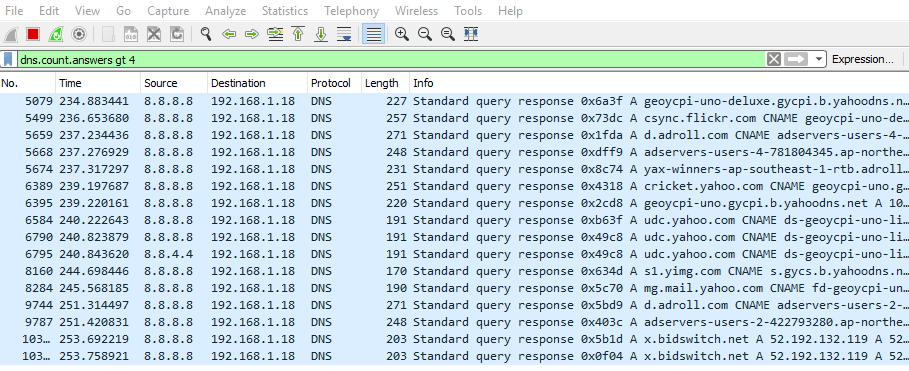909x371 pixels.
Task: Select packet 9787 adservers-users-2 row
Action: pos(454,322)
